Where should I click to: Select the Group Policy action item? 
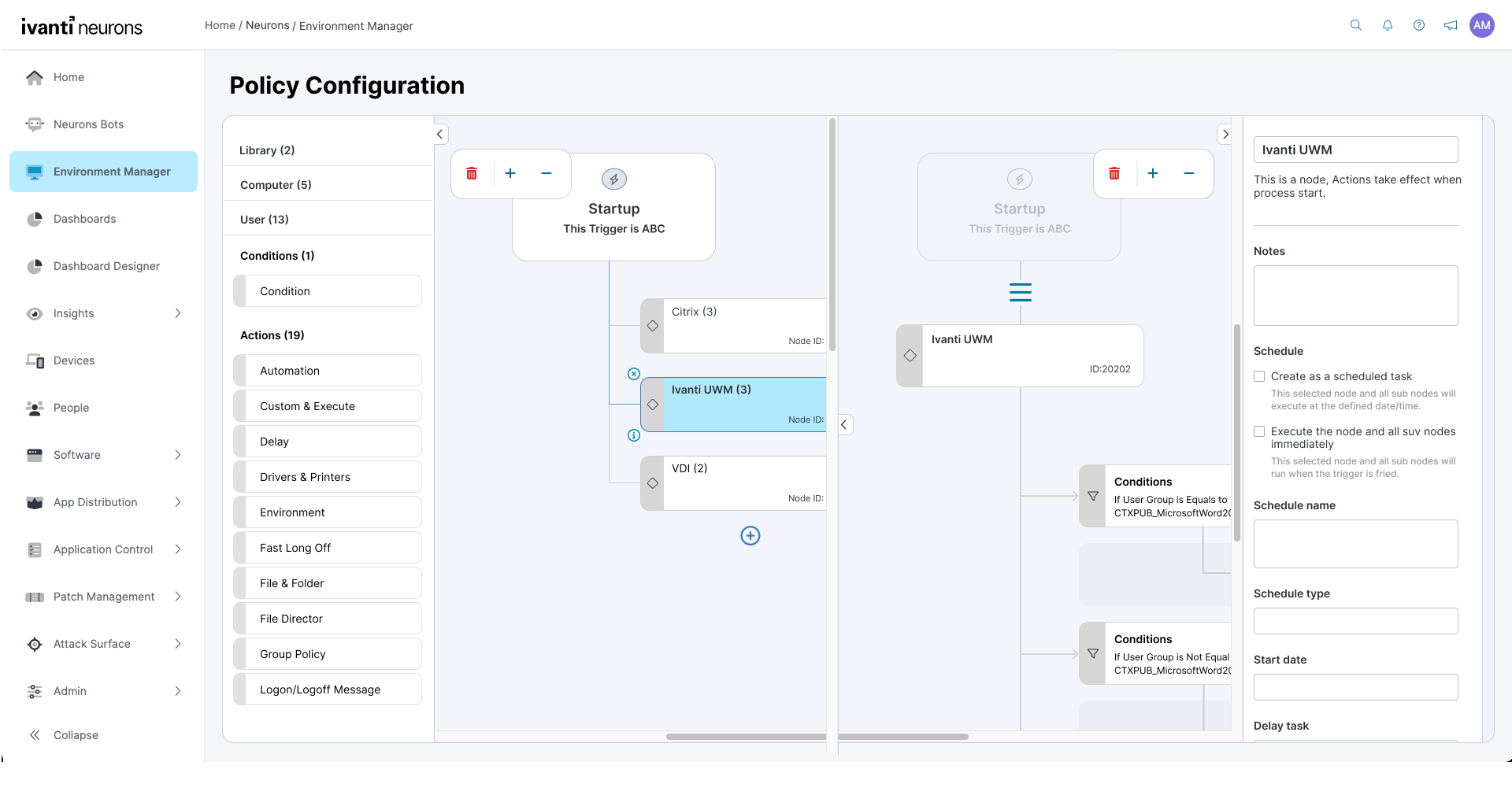pyautogui.click(x=328, y=654)
